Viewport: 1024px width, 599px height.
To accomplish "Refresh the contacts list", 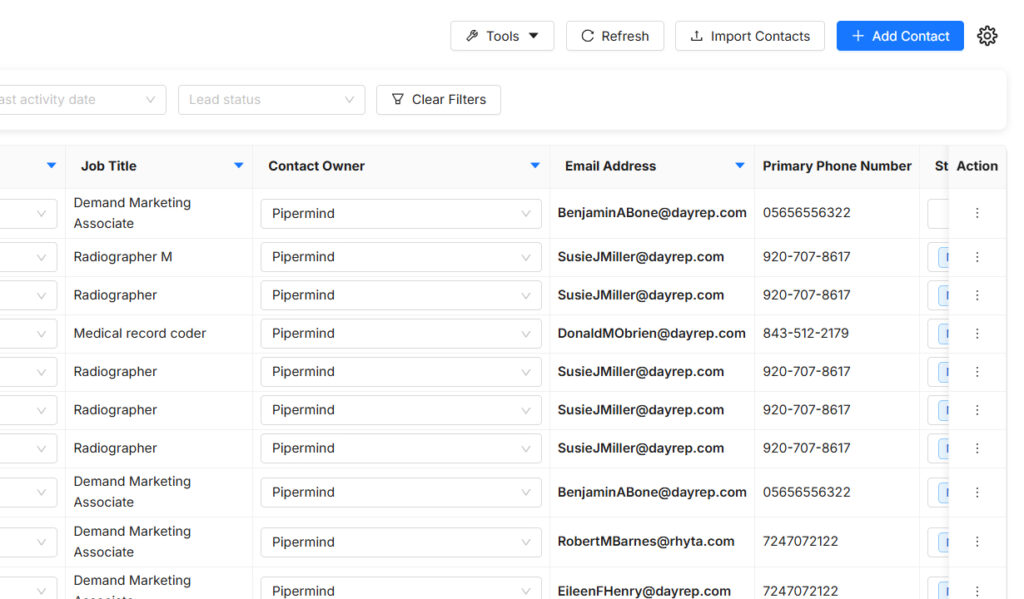I will [x=615, y=36].
